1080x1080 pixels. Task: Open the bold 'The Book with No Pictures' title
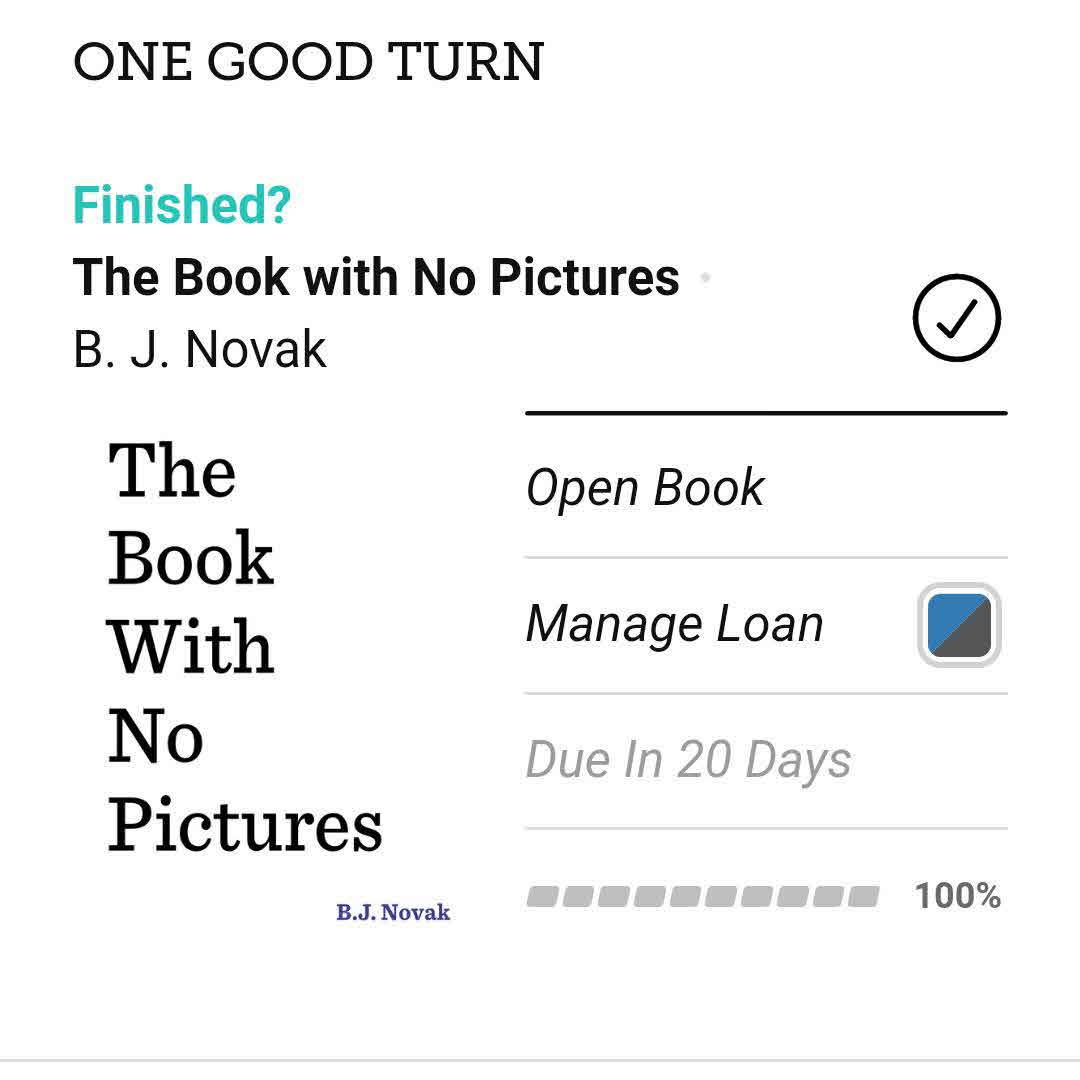coord(376,277)
